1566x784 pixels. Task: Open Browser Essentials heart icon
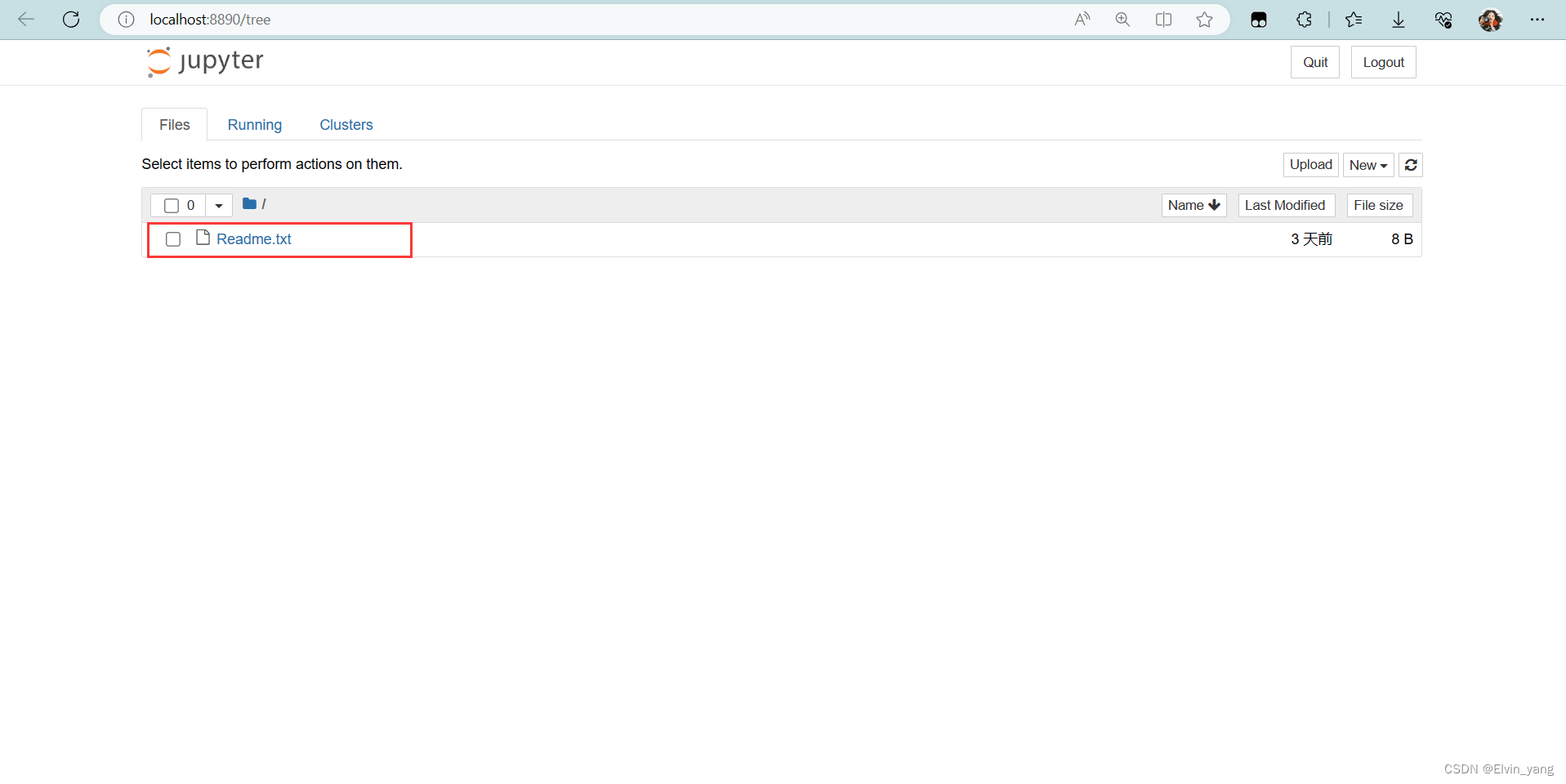pos(1443,19)
